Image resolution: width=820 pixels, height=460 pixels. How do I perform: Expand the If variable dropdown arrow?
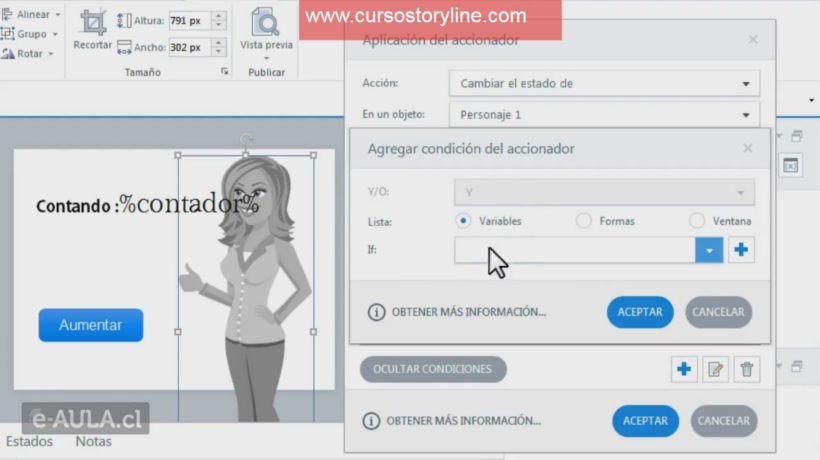(x=709, y=250)
